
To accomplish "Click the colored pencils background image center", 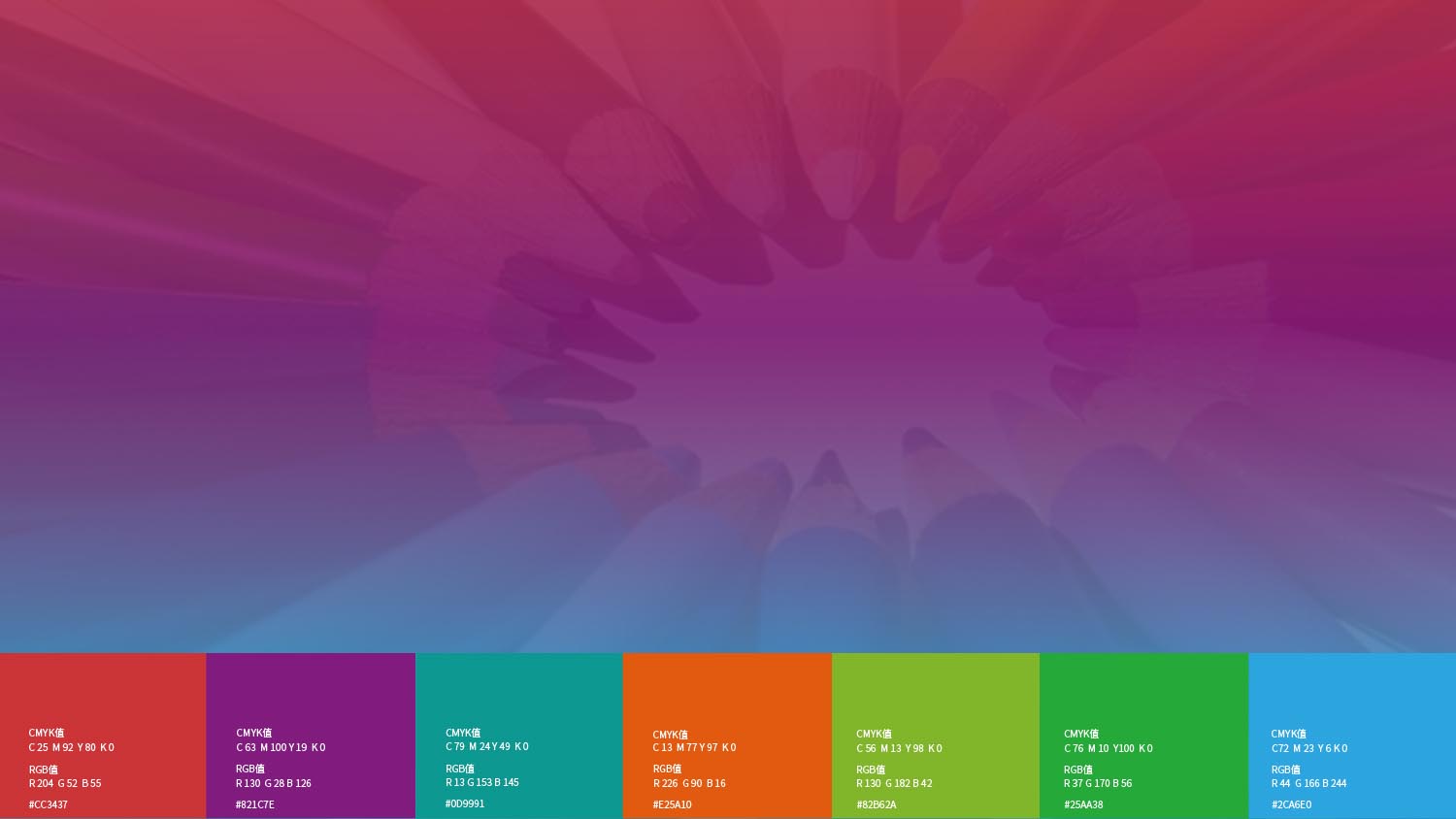I will pos(728,326).
